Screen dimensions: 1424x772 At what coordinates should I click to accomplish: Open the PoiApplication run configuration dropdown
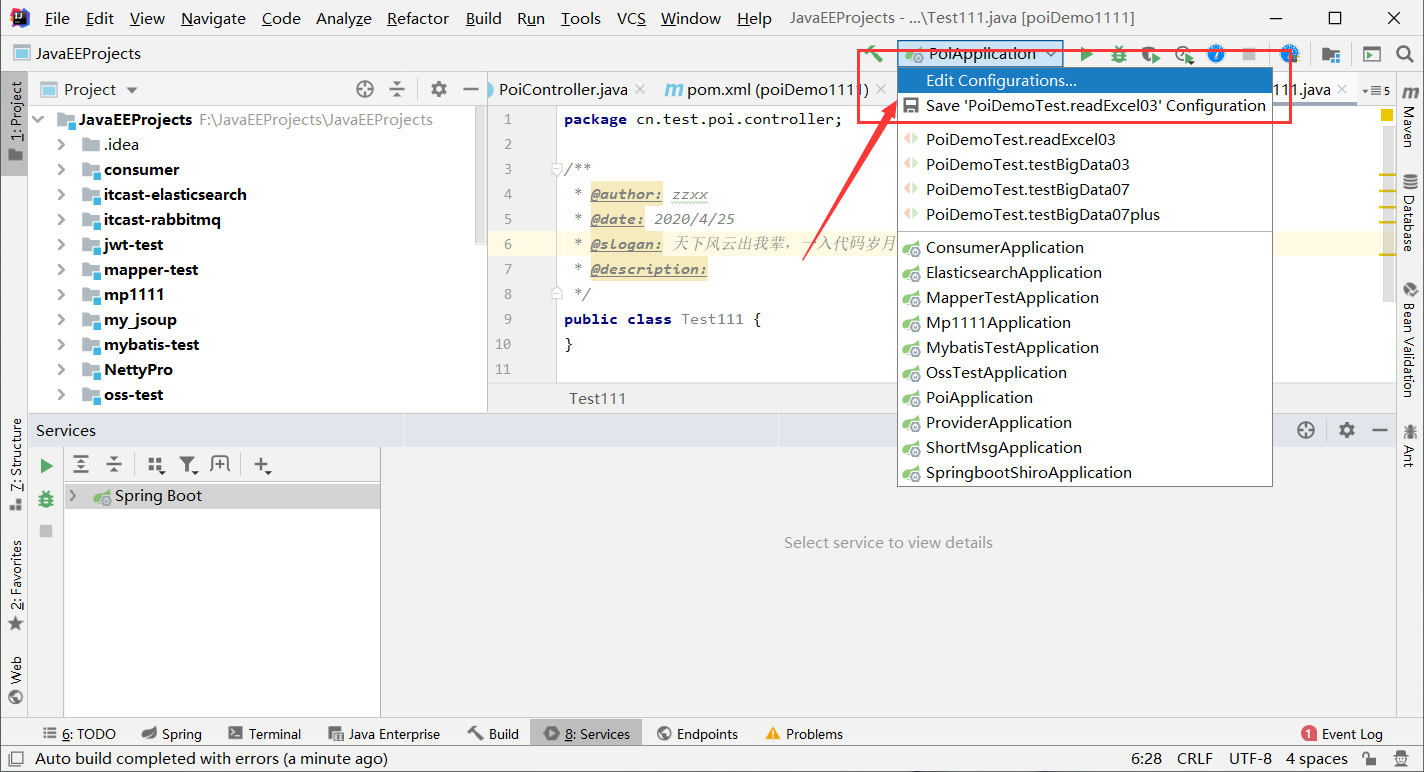(980, 54)
